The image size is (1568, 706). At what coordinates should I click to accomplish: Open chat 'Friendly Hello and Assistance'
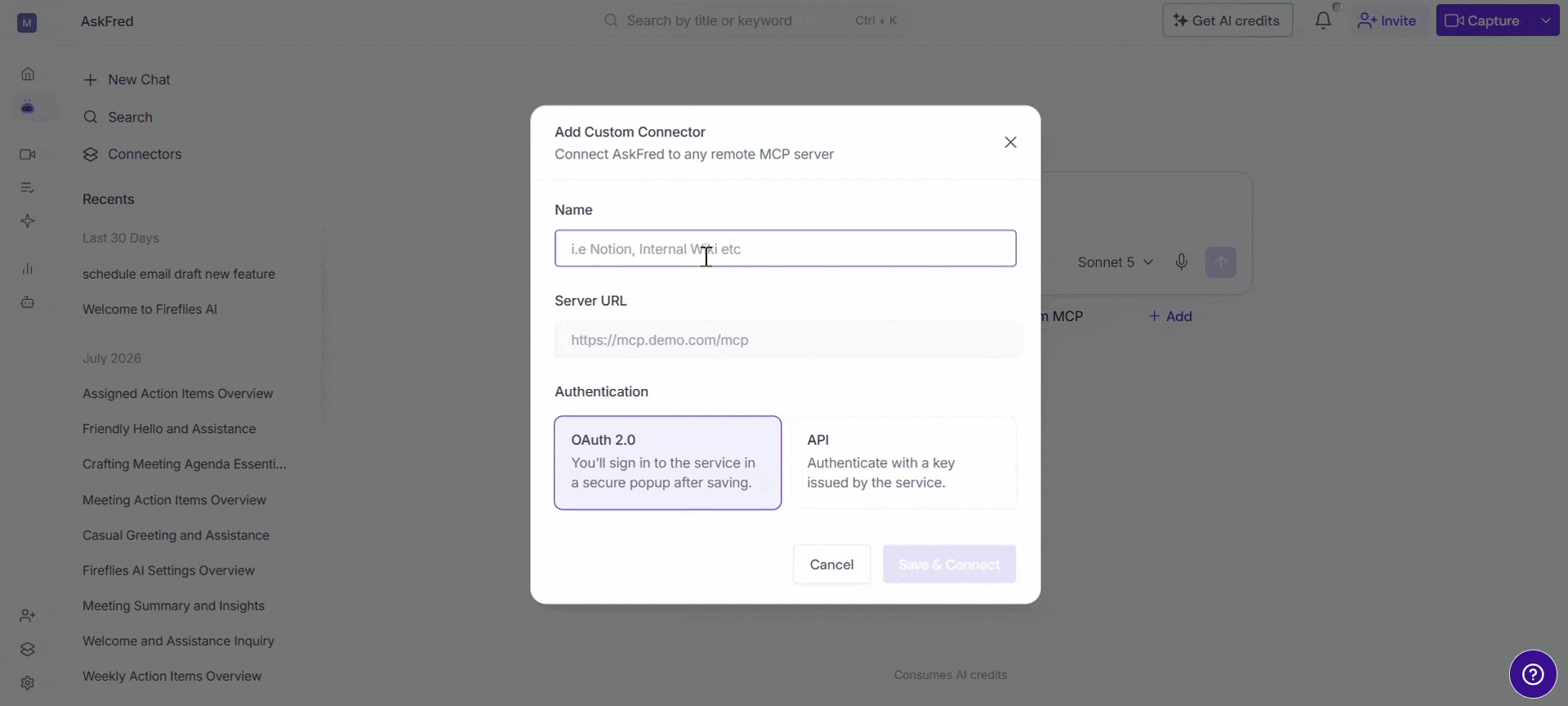click(x=169, y=429)
